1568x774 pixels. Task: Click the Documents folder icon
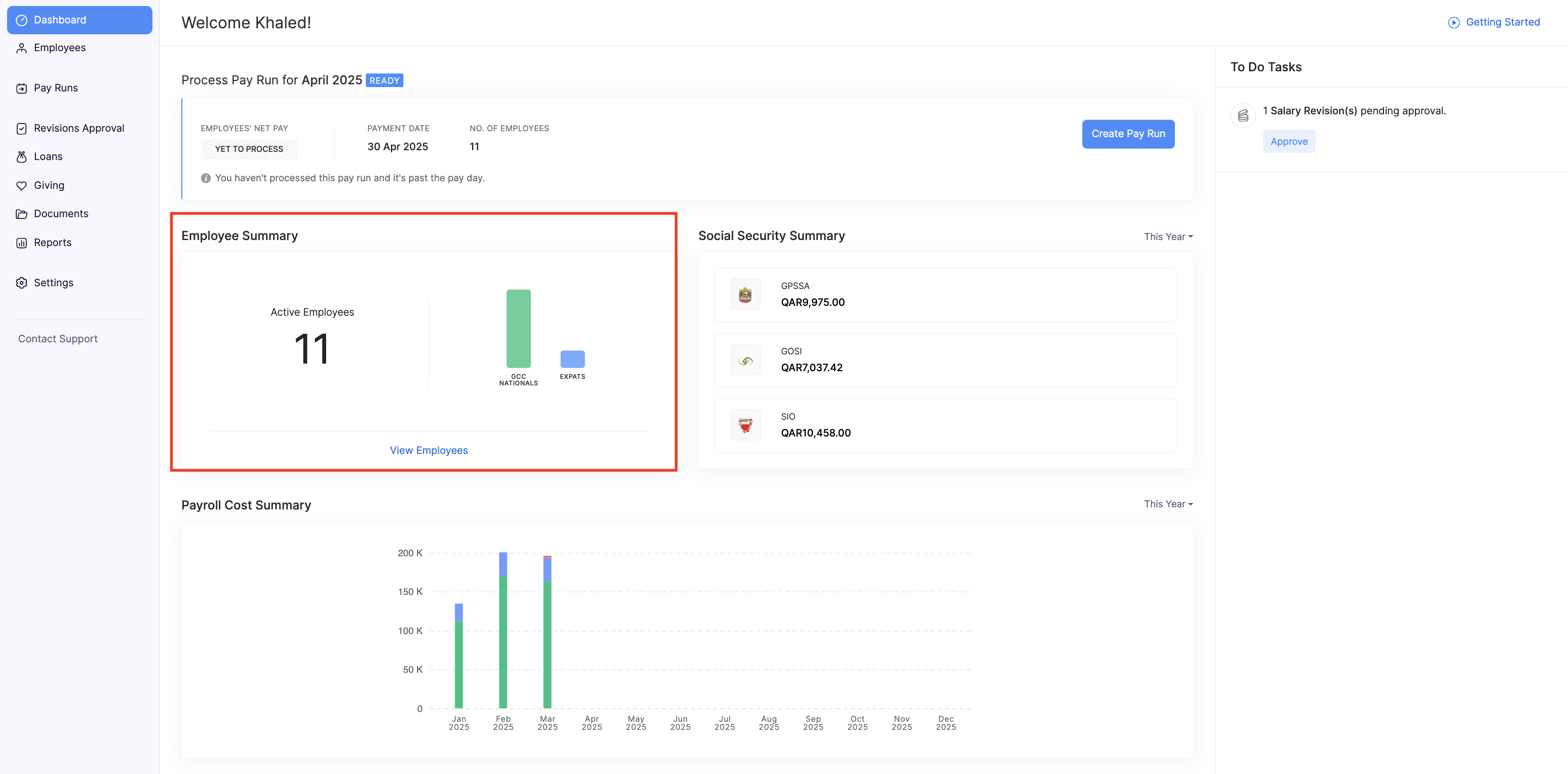[x=21, y=214]
